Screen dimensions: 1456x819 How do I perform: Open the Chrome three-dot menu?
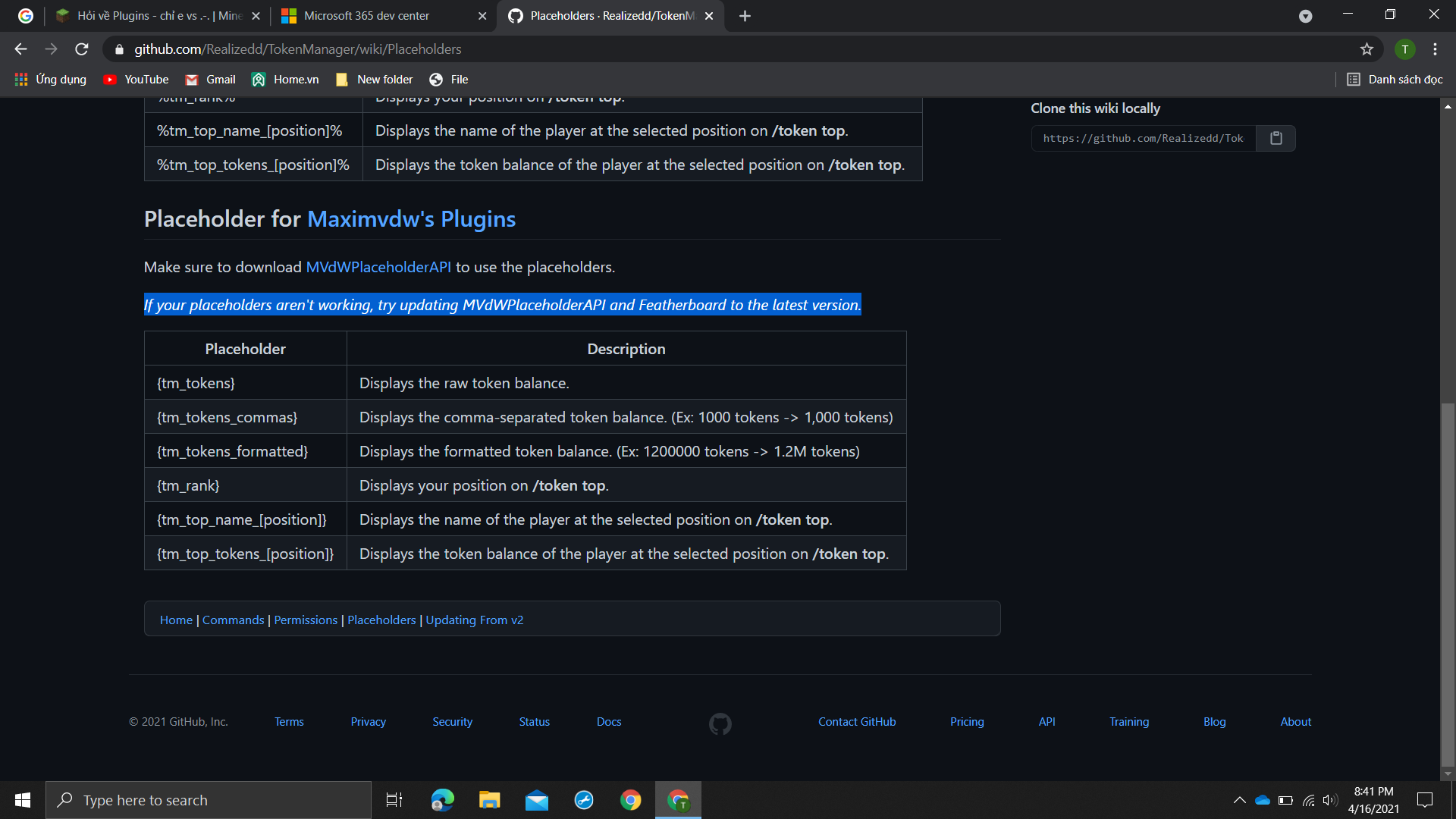point(1435,49)
